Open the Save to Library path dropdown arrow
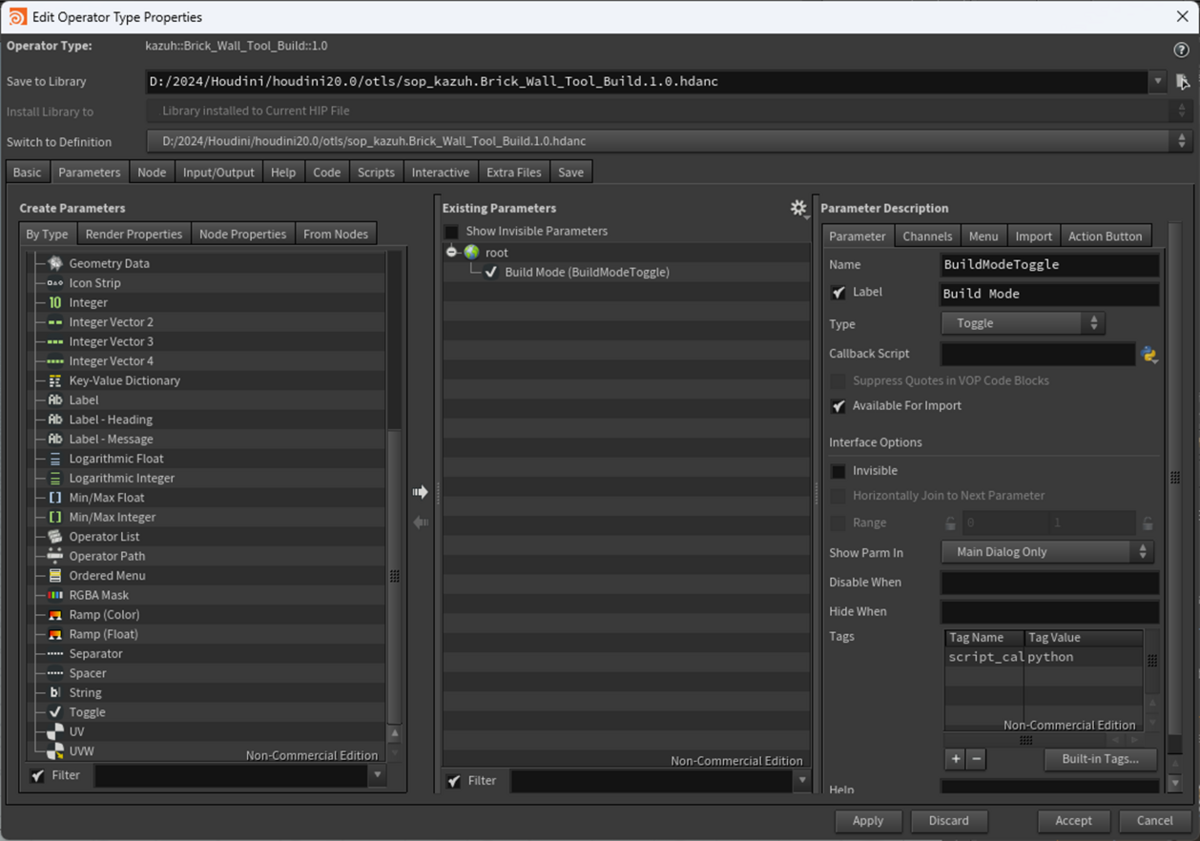1200x841 pixels. click(x=1158, y=82)
